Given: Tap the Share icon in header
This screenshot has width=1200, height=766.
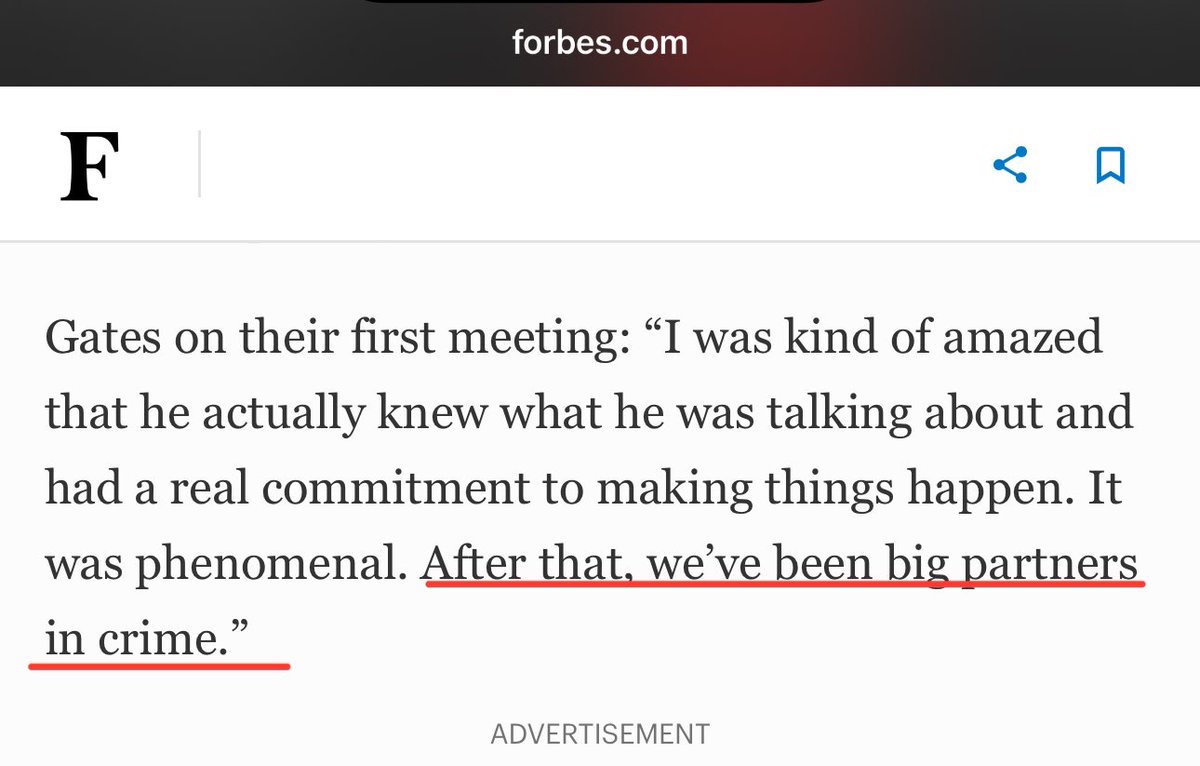Looking at the screenshot, I should point(1010,165).
